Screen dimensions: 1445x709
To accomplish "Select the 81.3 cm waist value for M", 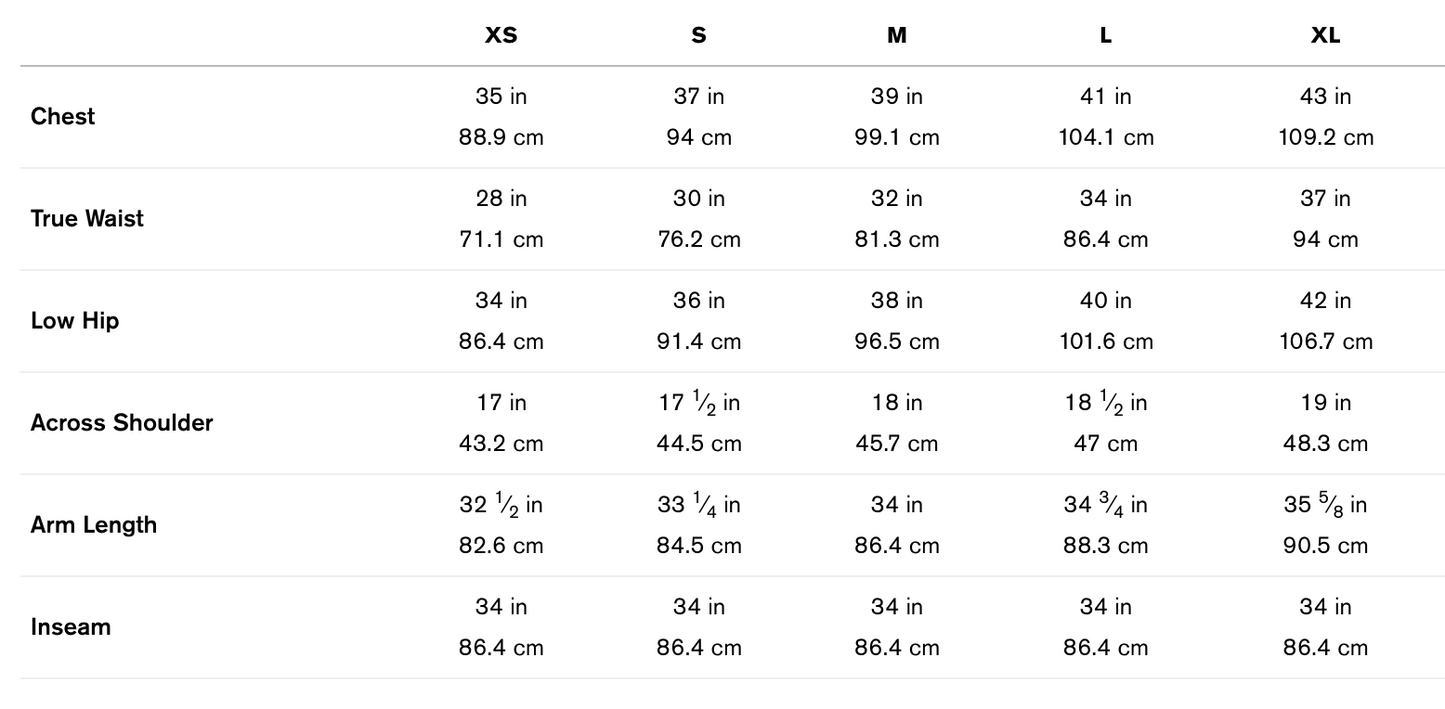I will pyautogui.click(x=896, y=239).
